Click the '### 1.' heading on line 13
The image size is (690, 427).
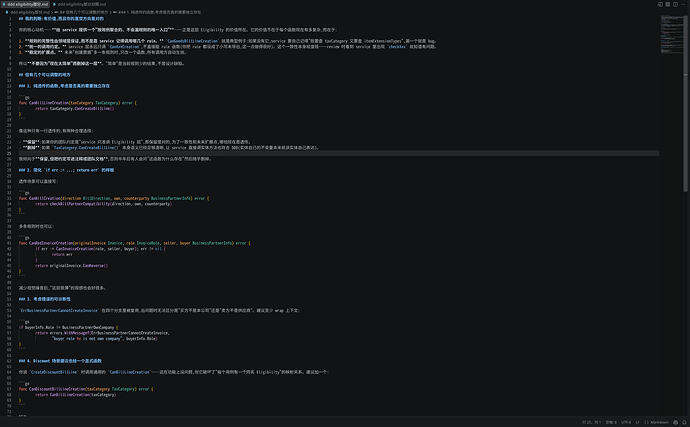64,86
